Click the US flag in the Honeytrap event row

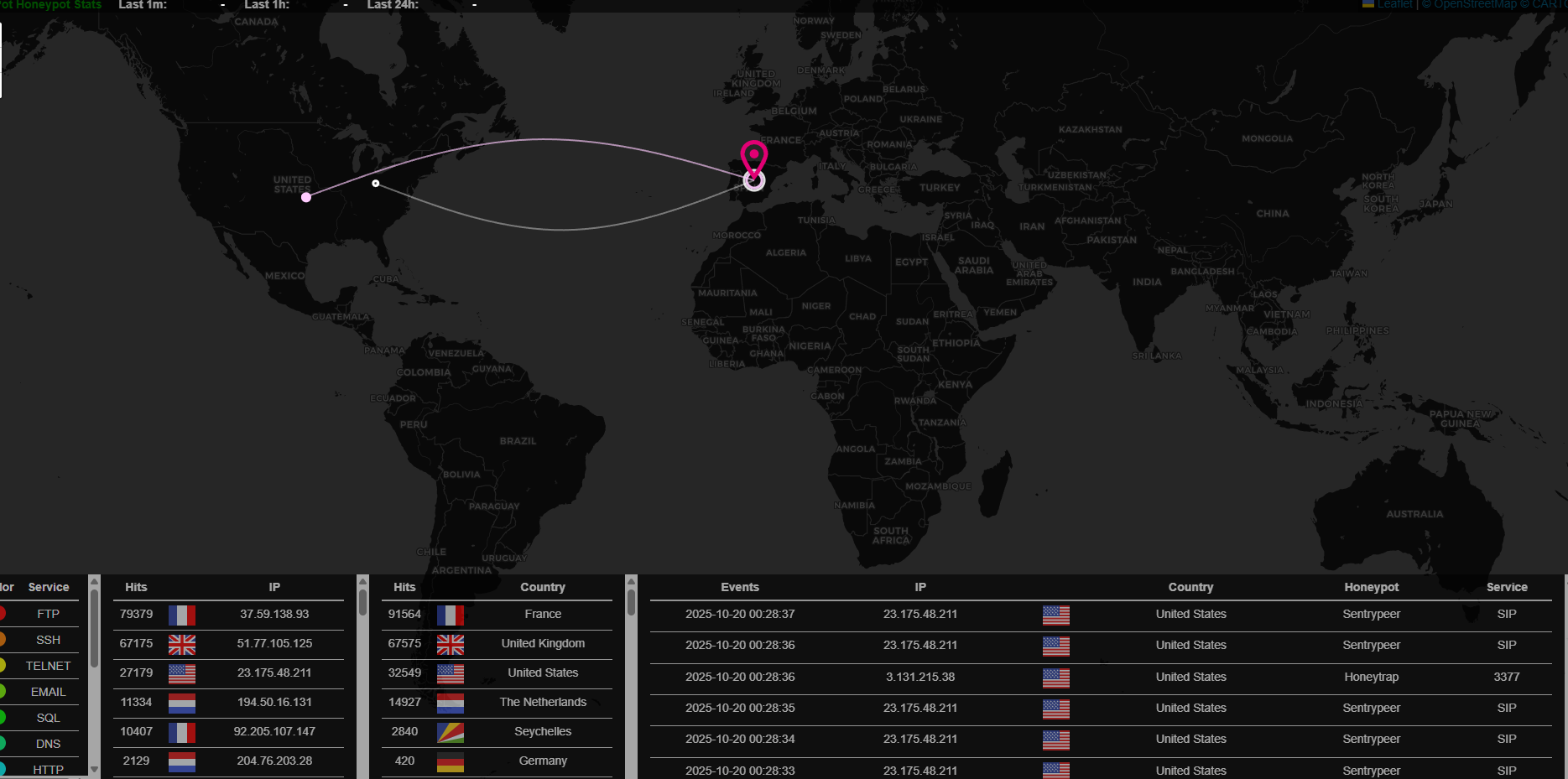tap(1055, 678)
